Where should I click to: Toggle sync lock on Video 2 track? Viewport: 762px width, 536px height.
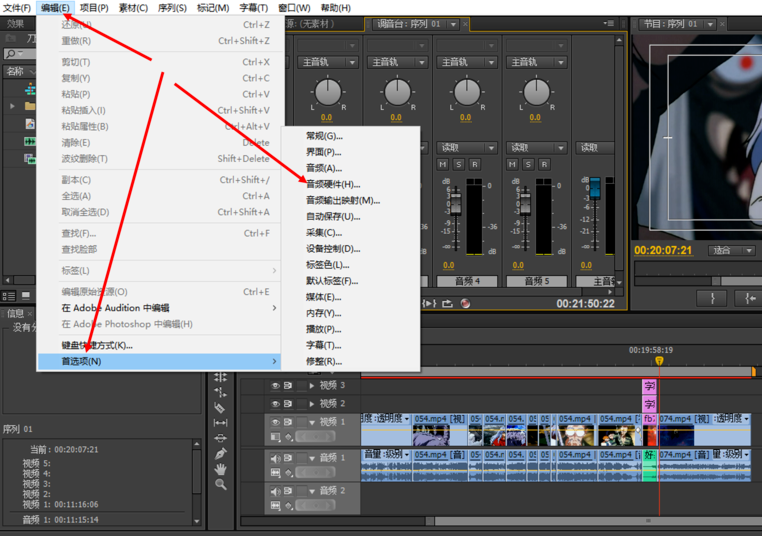tap(288, 404)
